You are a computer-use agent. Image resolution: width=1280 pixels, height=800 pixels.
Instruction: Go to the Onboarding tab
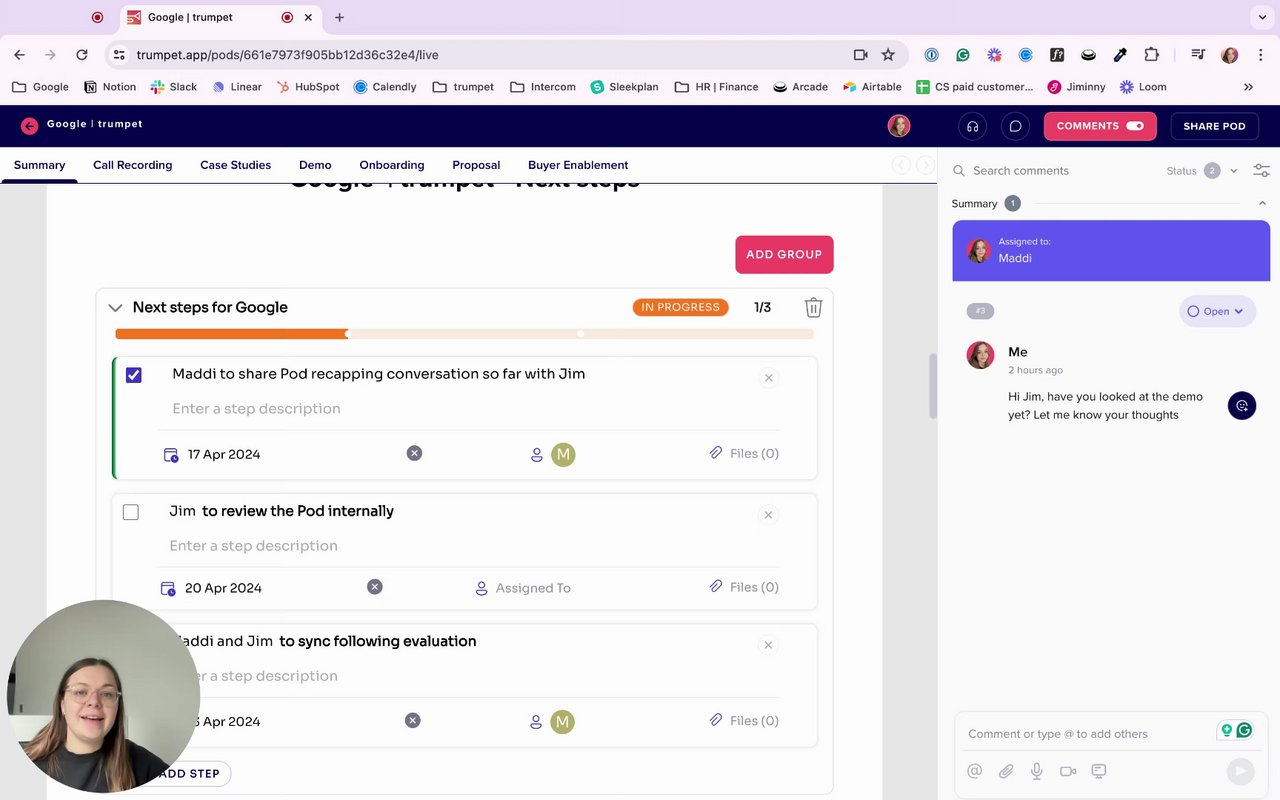[392, 165]
